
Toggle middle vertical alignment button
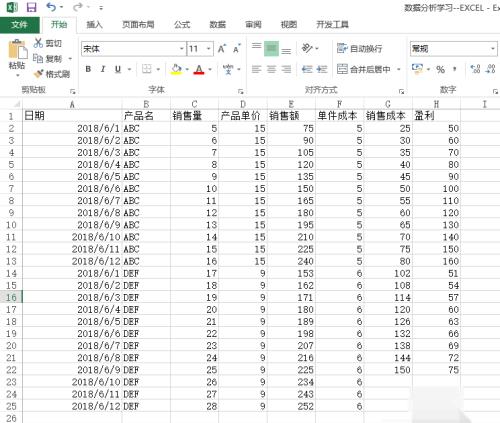point(271,49)
